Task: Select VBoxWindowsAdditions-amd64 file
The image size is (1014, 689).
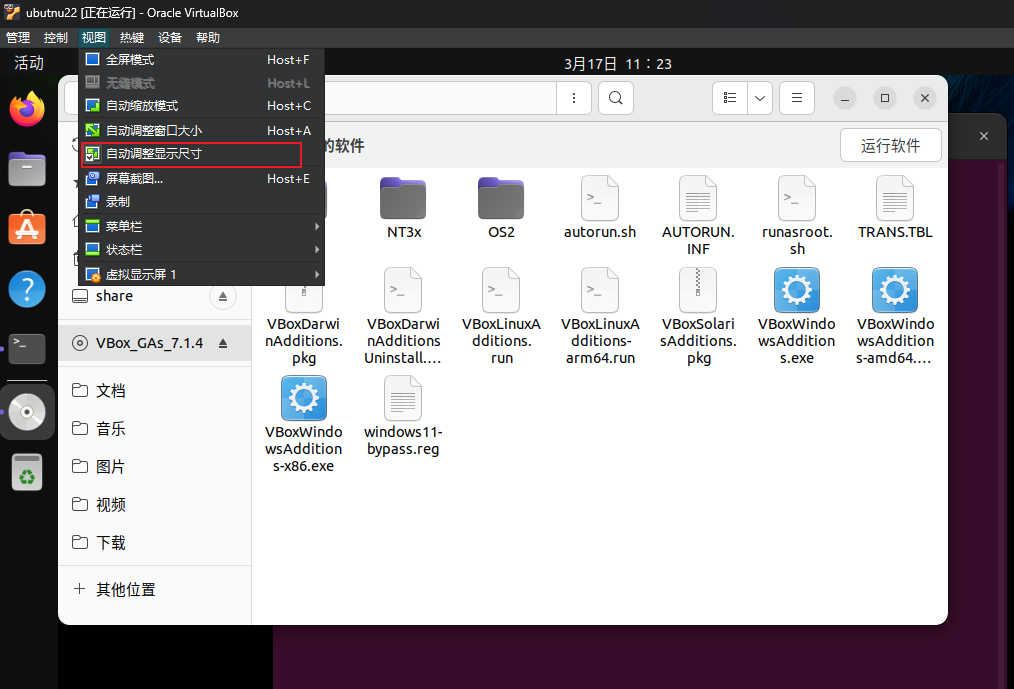Action: [895, 317]
